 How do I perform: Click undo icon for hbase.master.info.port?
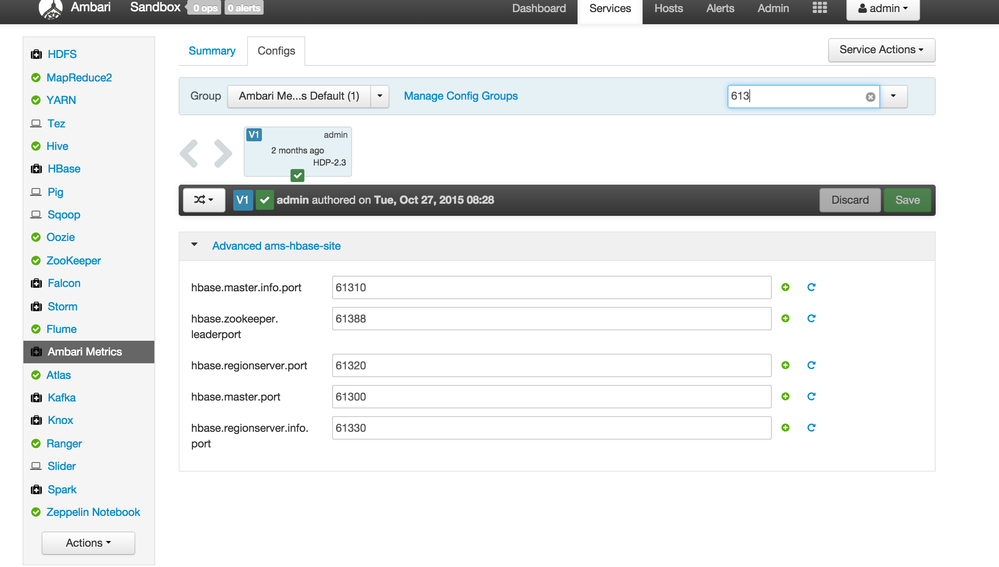tap(811, 287)
